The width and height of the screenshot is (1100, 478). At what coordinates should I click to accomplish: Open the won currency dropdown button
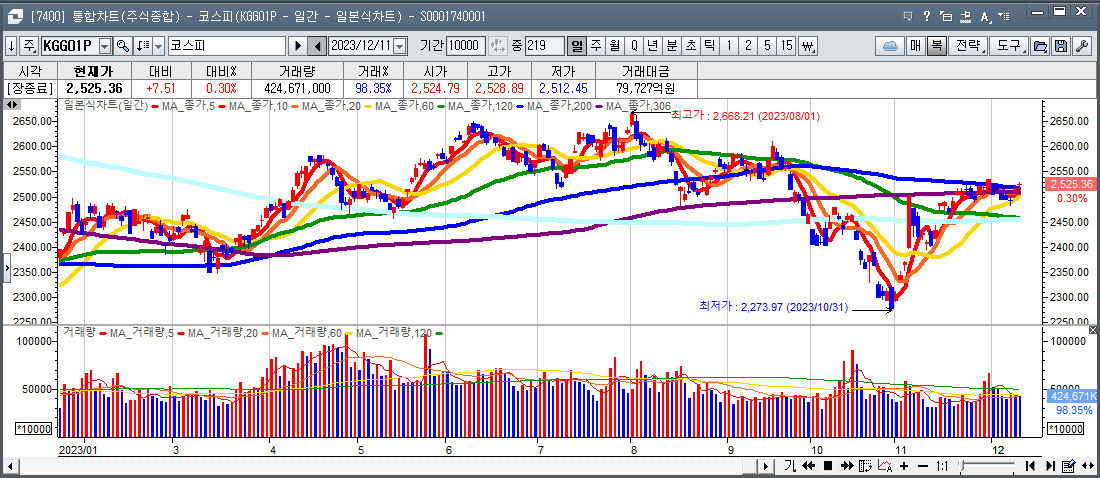pyautogui.click(x=808, y=46)
